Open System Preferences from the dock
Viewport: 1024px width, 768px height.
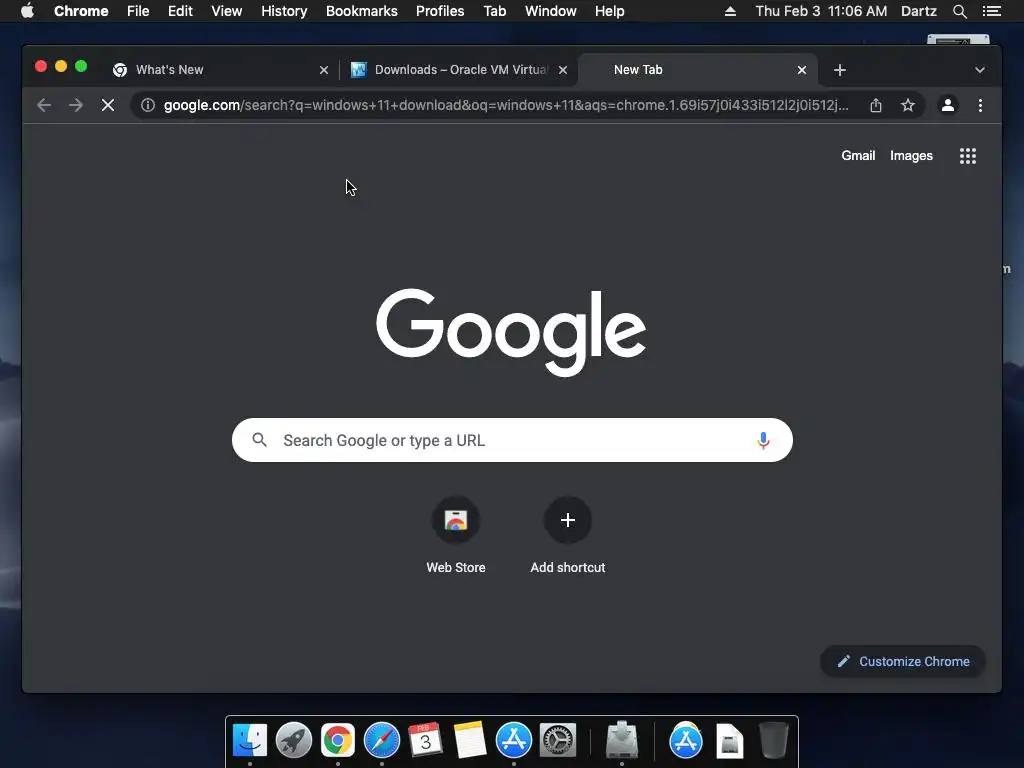coord(558,741)
